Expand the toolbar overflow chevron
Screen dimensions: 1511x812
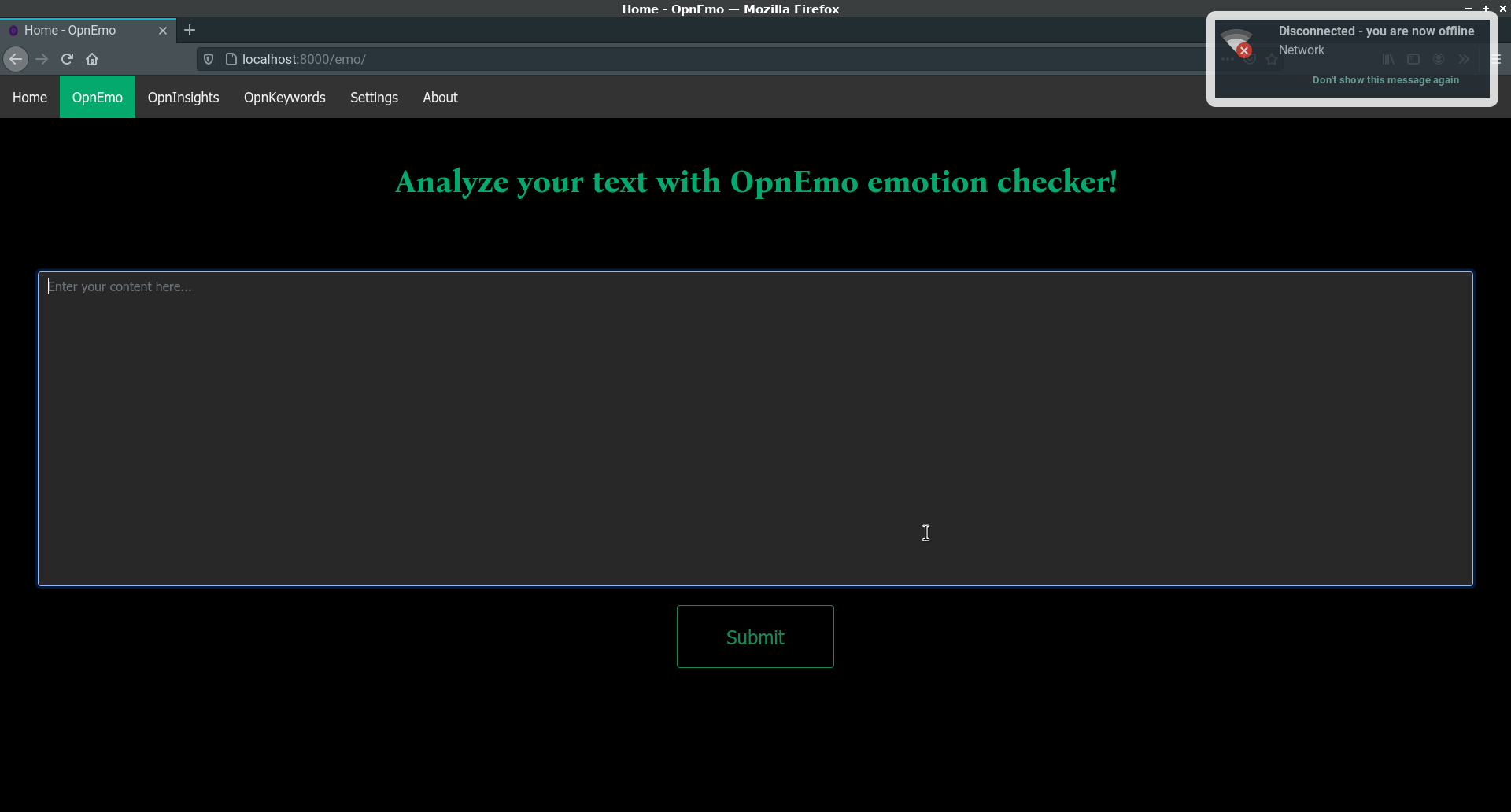click(x=1465, y=59)
